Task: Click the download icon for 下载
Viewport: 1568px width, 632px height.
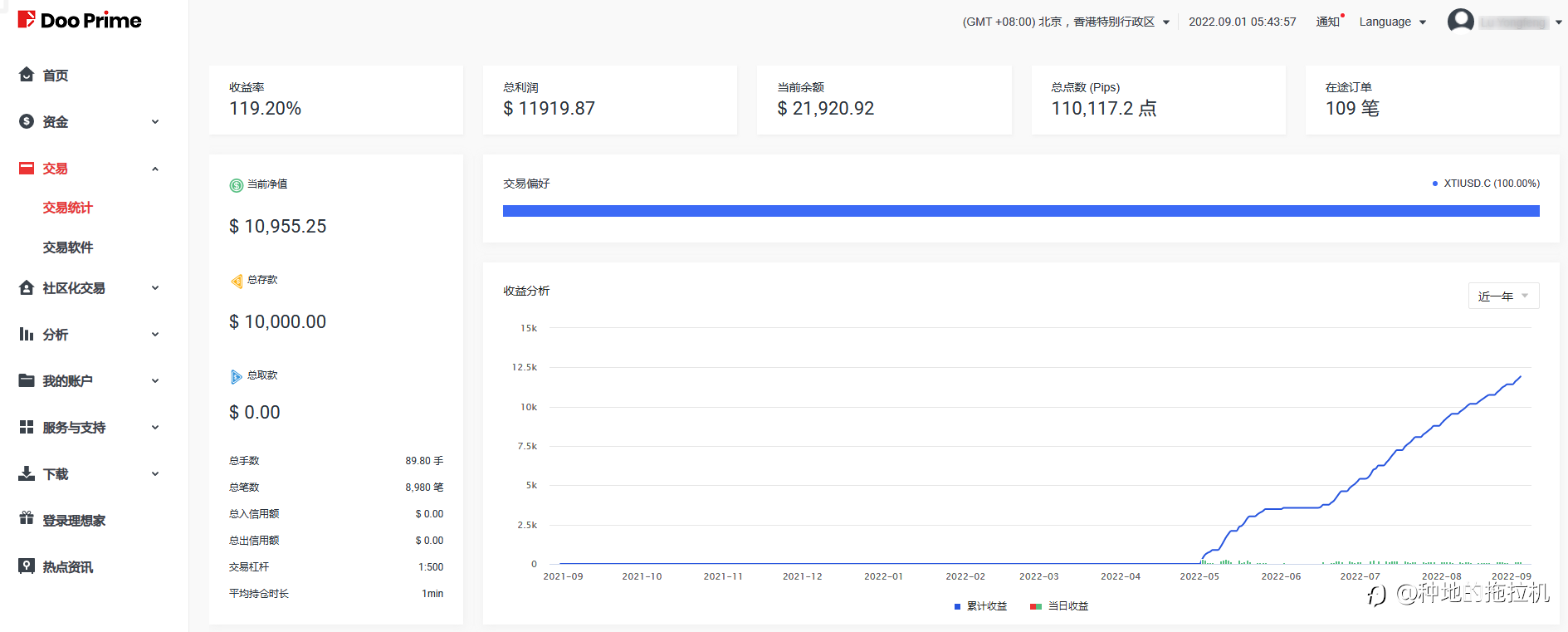Action: [x=27, y=474]
